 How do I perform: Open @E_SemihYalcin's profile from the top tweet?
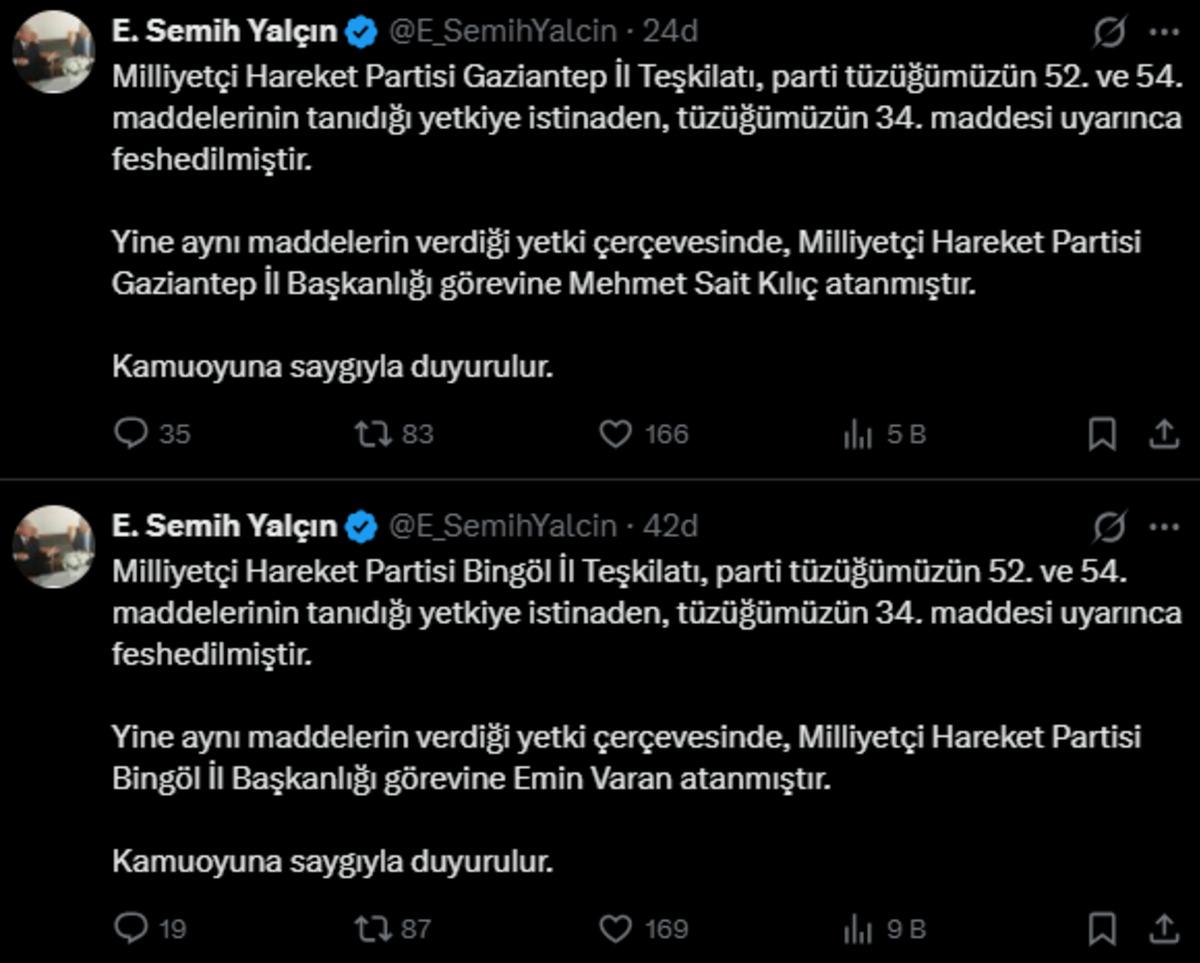tap(499, 30)
